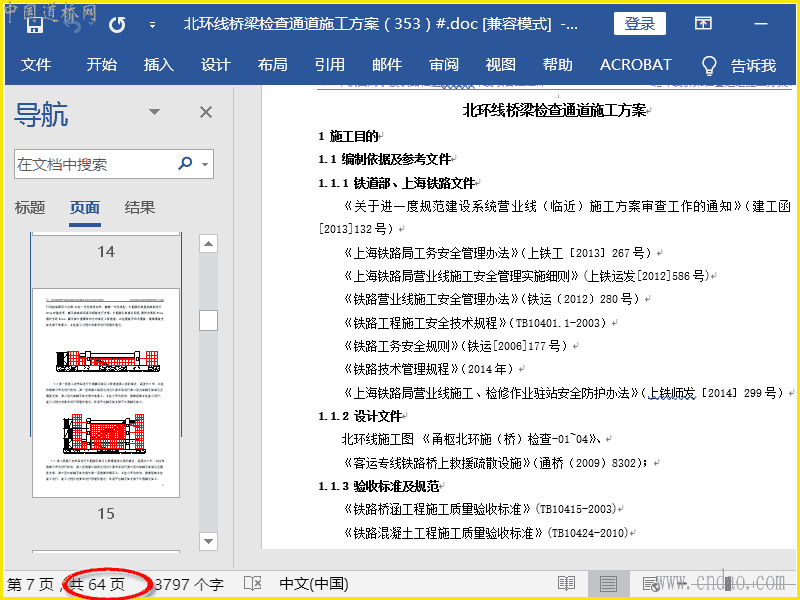The image size is (800, 600).
Task: Click heading 1.1.3 验收标准及规范
Action: (x=379, y=486)
